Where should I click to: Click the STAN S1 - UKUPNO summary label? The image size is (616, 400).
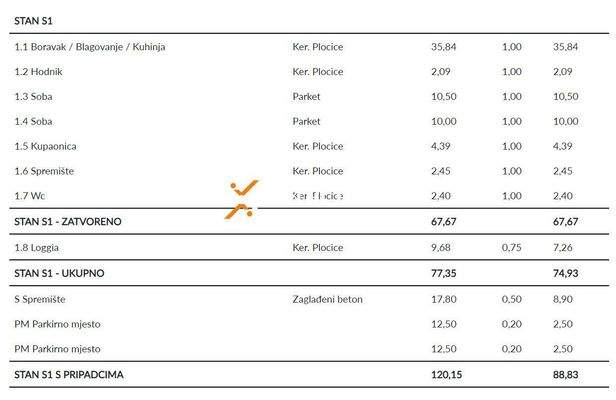click(x=59, y=273)
